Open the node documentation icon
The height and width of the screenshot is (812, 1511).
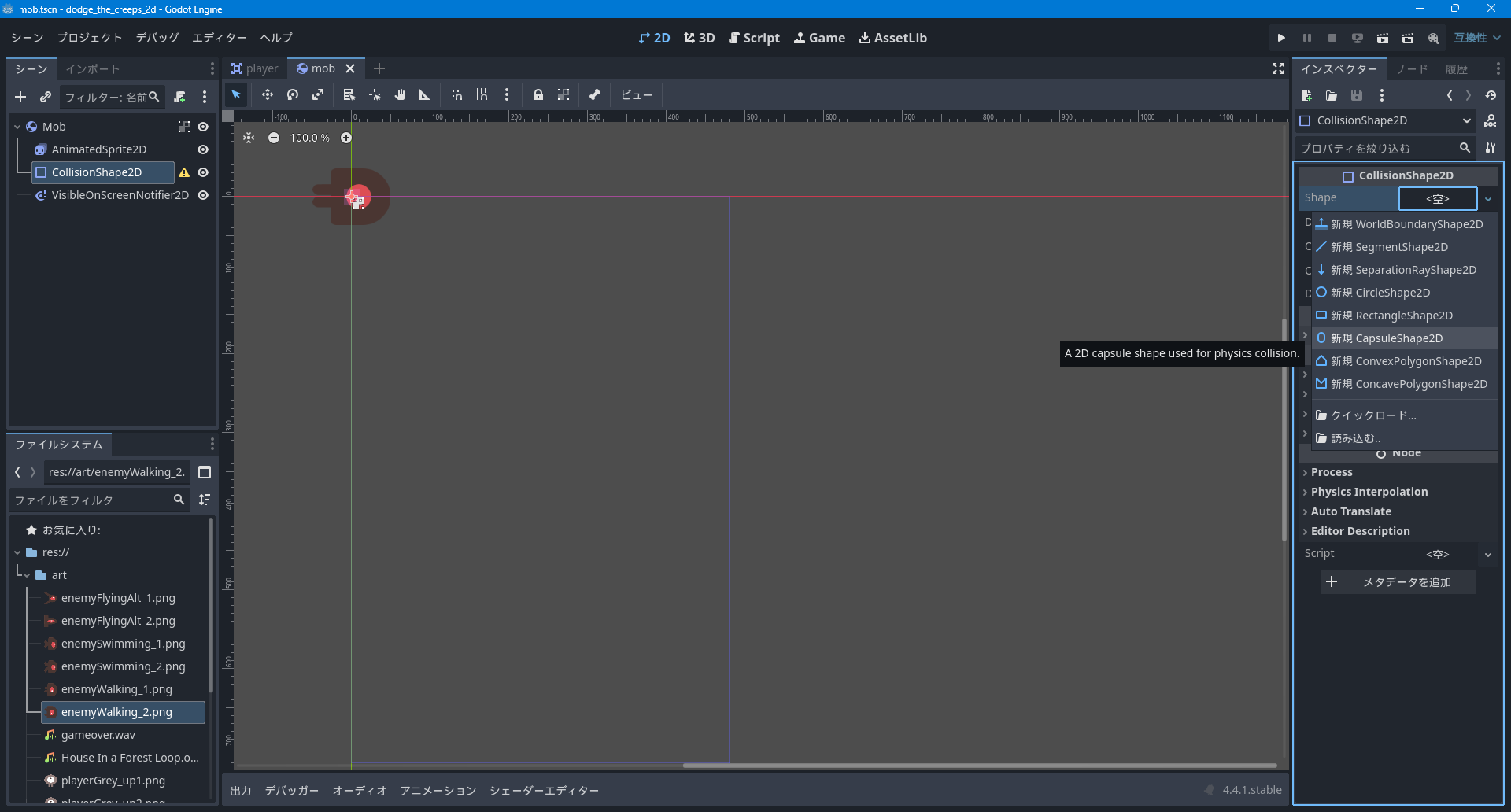click(x=1491, y=120)
